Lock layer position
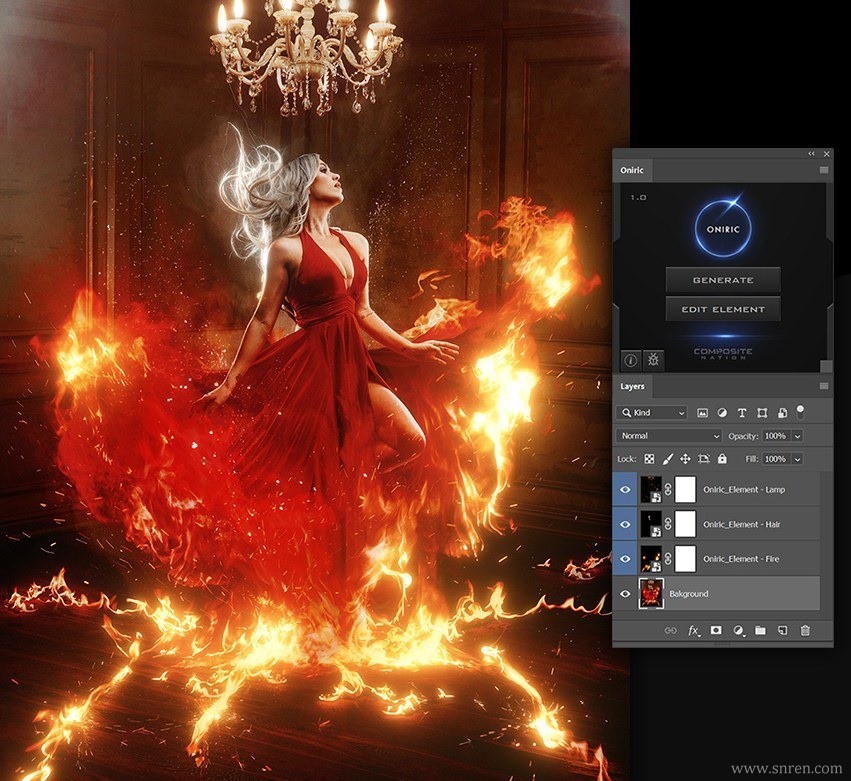Screen dimensions: 851x781 [x=685, y=459]
